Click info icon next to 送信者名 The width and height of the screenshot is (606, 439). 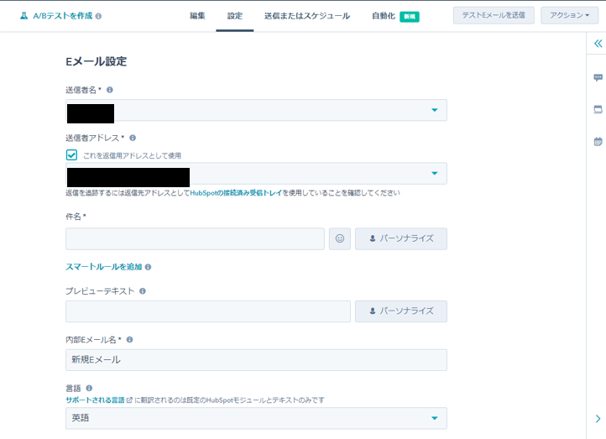coord(110,90)
